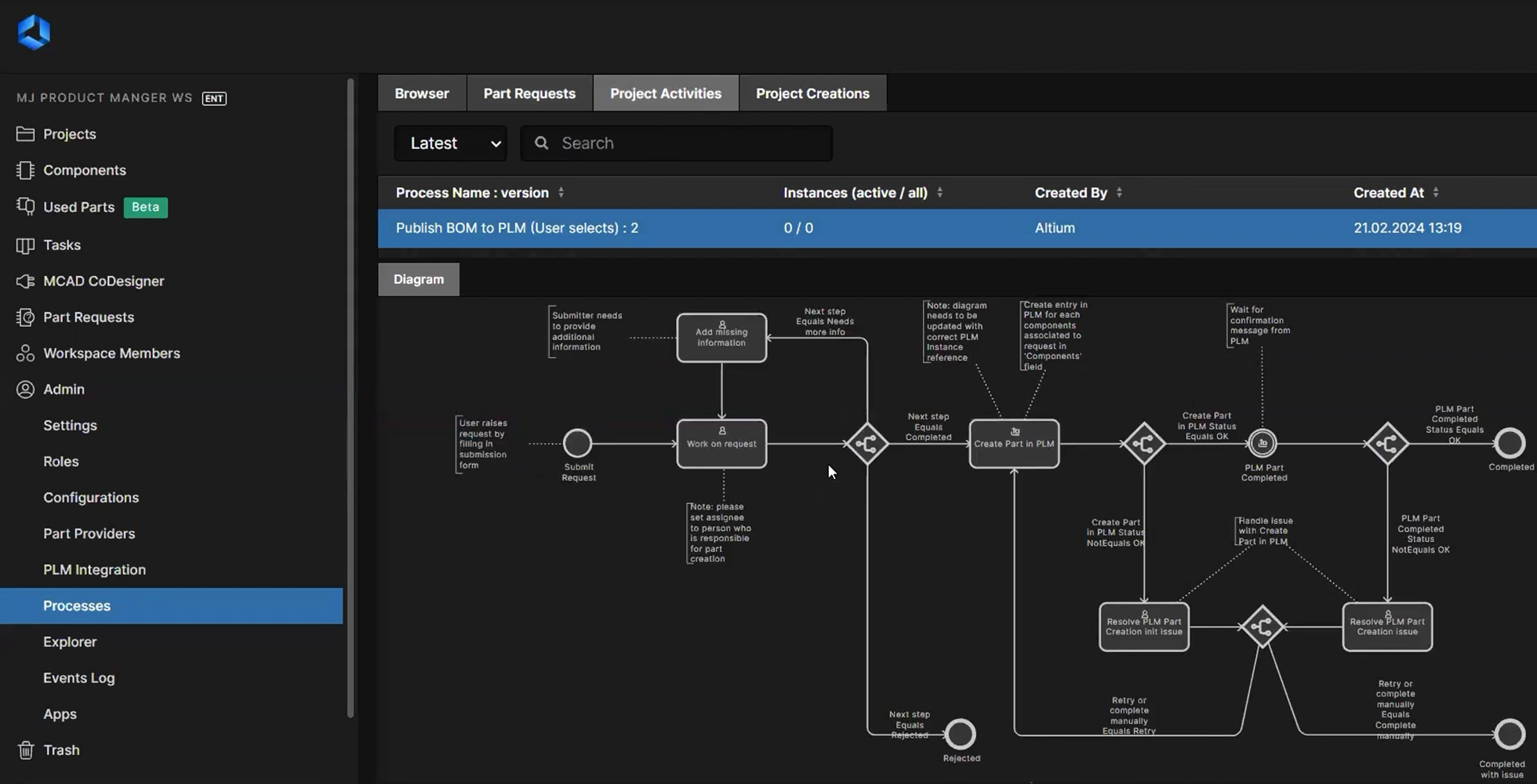
Task: Click the Used Parts sidebar icon
Action: 25,207
